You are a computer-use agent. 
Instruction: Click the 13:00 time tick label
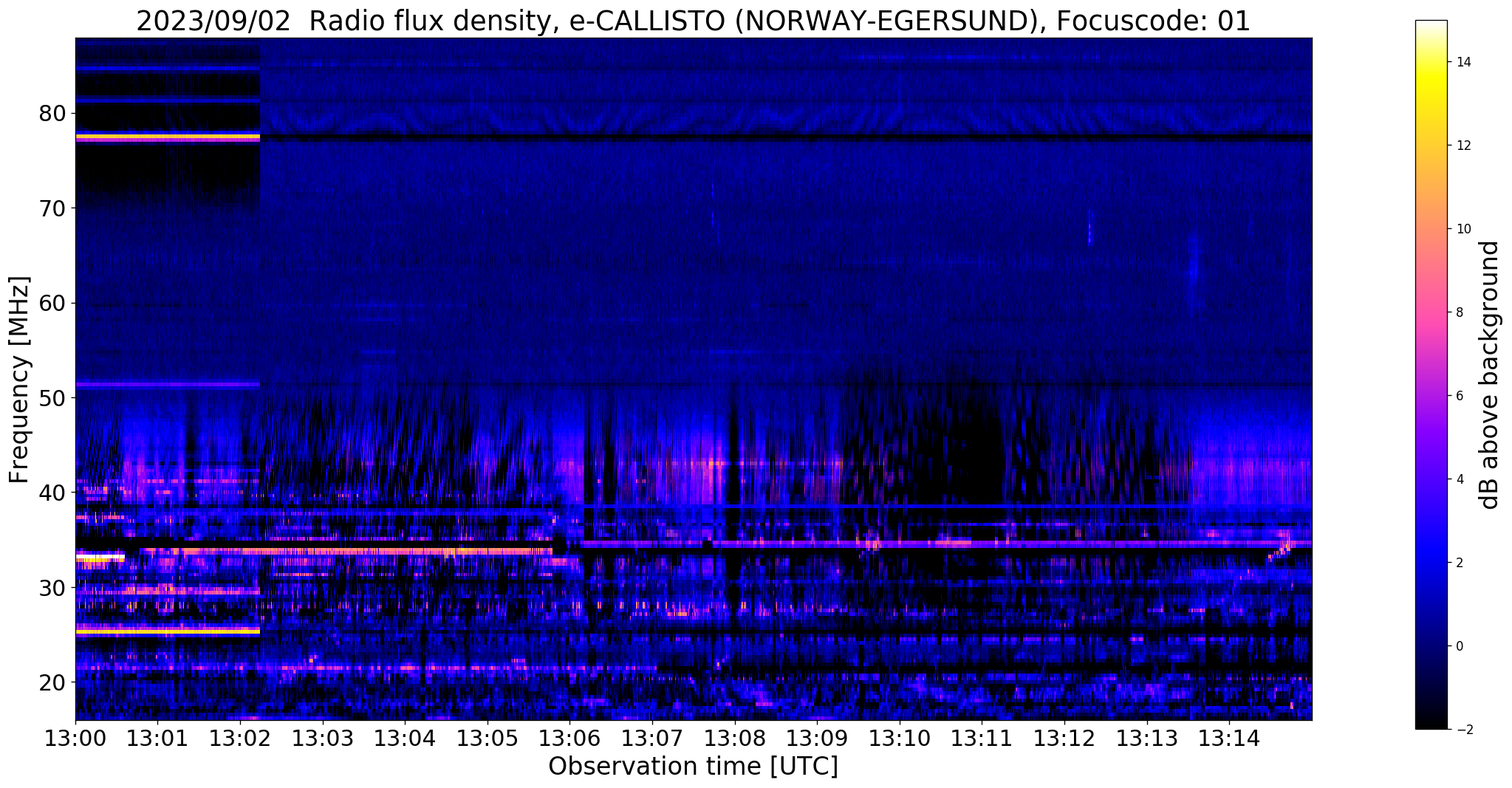coord(75,739)
